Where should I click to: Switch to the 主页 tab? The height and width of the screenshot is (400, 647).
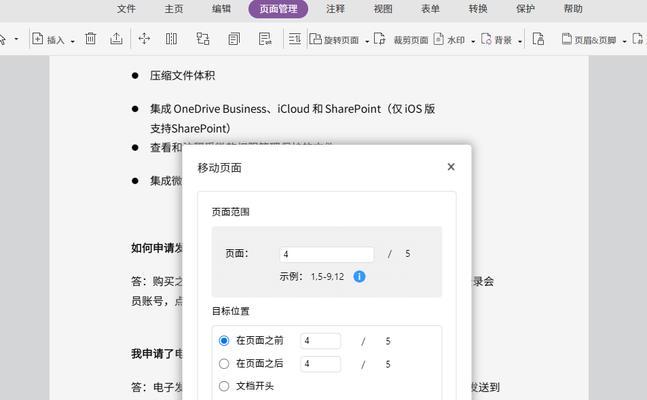click(174, 9)
